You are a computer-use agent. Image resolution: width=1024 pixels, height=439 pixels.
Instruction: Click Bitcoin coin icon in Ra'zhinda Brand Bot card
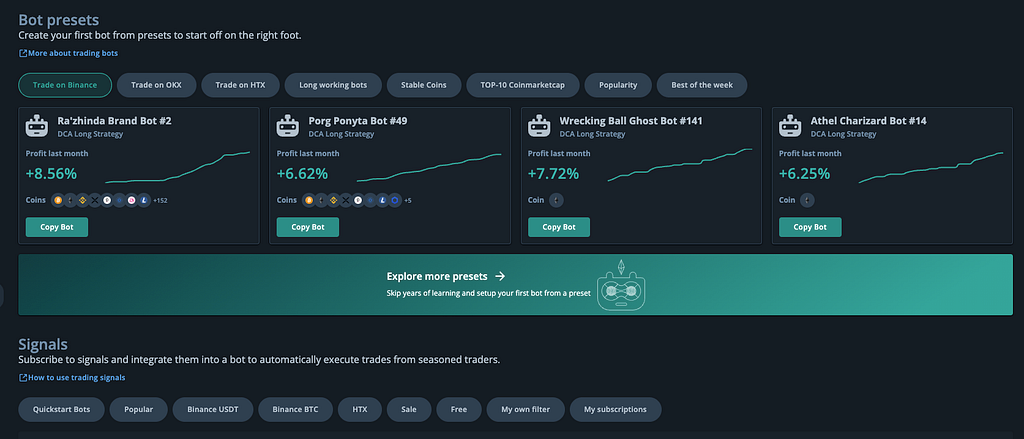pos(58,201)
